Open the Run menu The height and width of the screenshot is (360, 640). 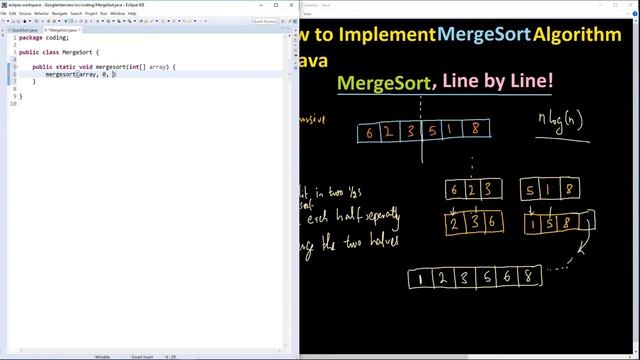pos(104,13)
